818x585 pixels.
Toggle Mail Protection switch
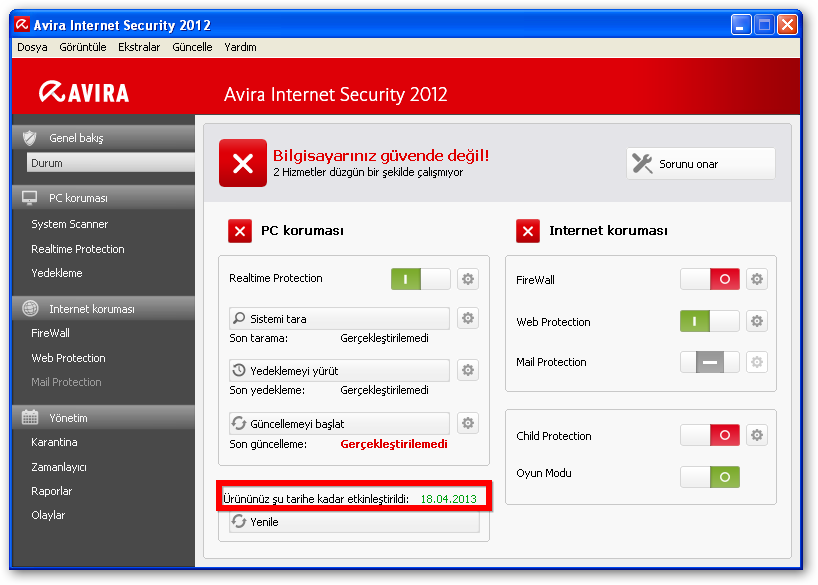(x=709, y=362)
